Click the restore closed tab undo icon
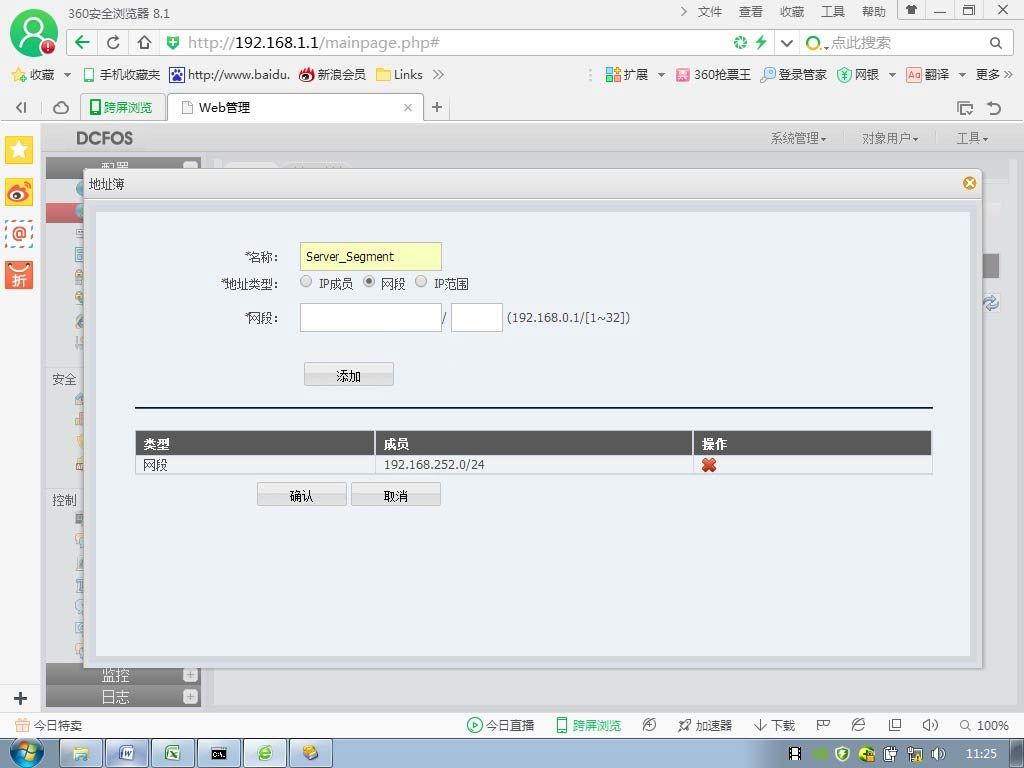 pos(994,108)
